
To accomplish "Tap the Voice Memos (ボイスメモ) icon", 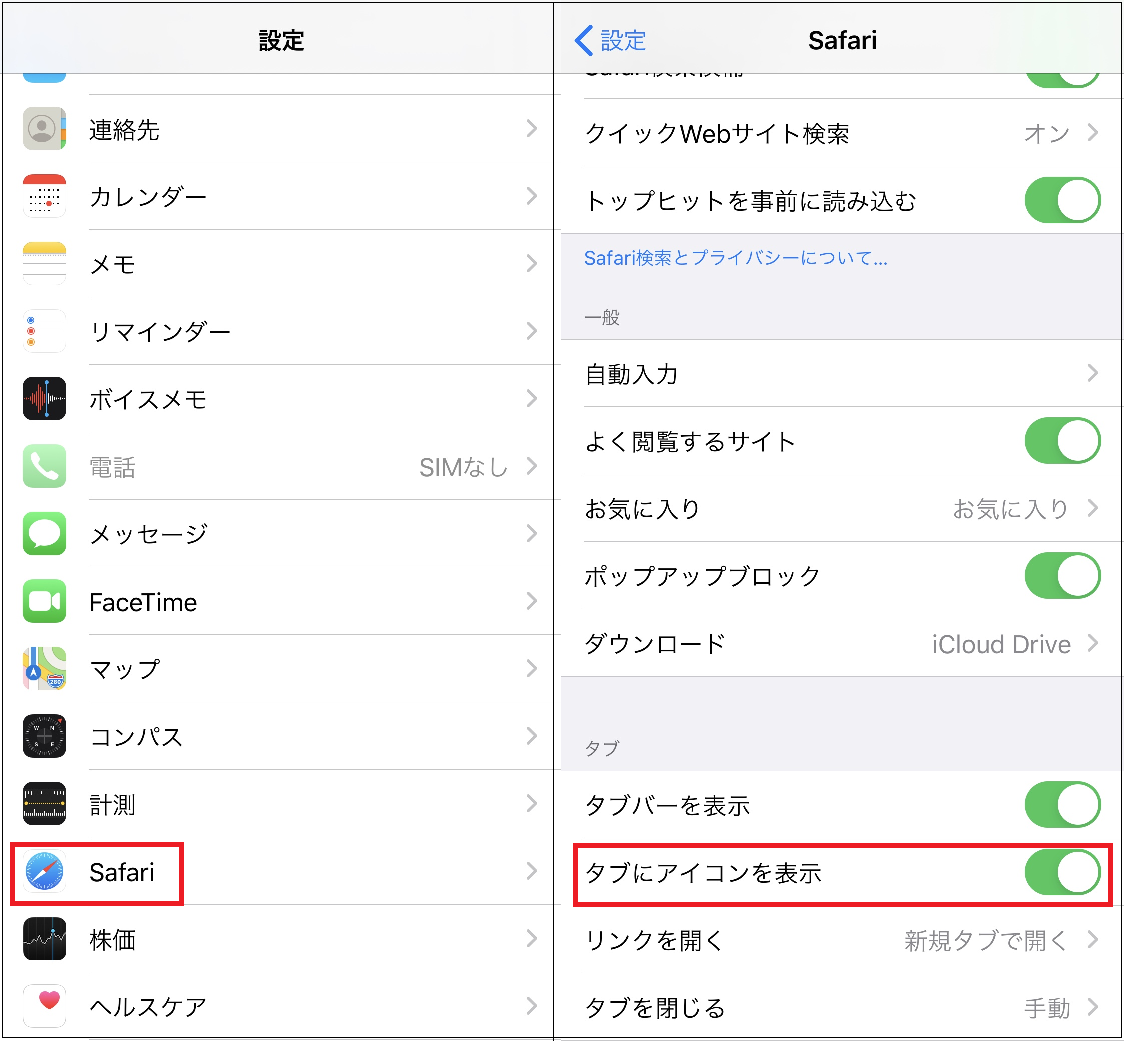I will (44, 400).
